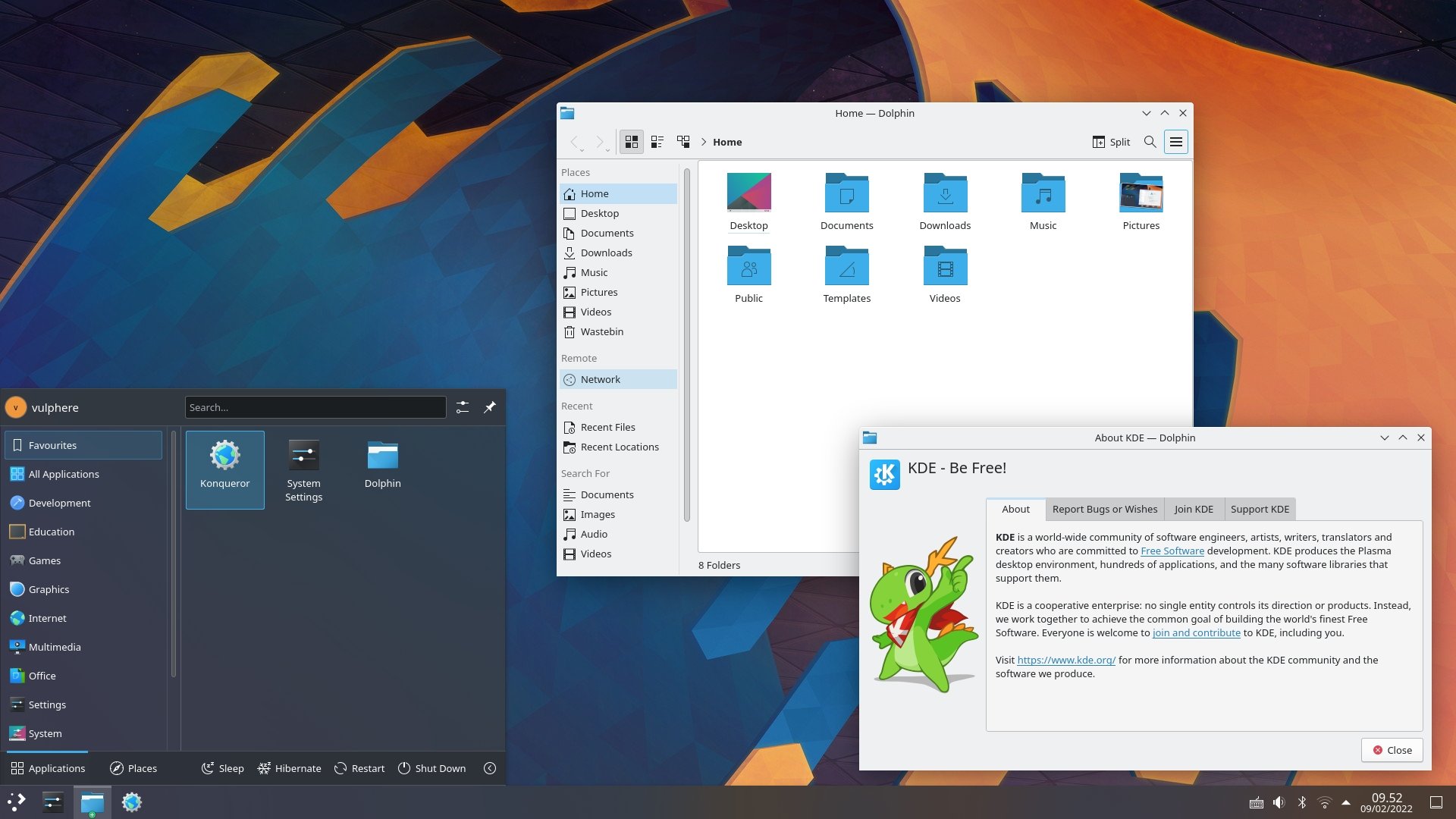
Task: Expand All Applications in the app launcher
Action: coord(63,474)
